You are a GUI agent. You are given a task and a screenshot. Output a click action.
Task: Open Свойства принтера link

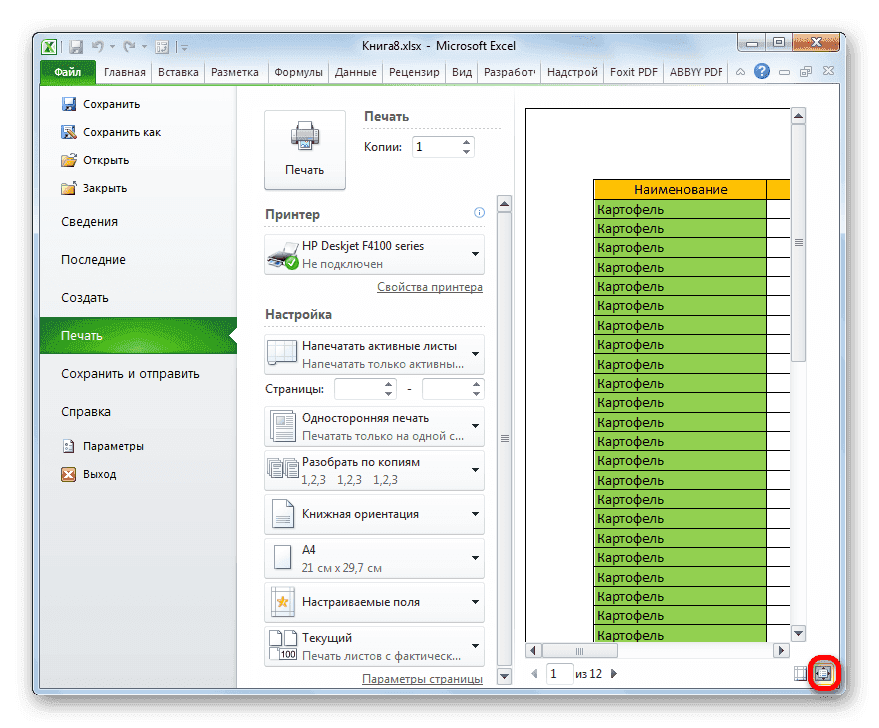click(429, 287)
